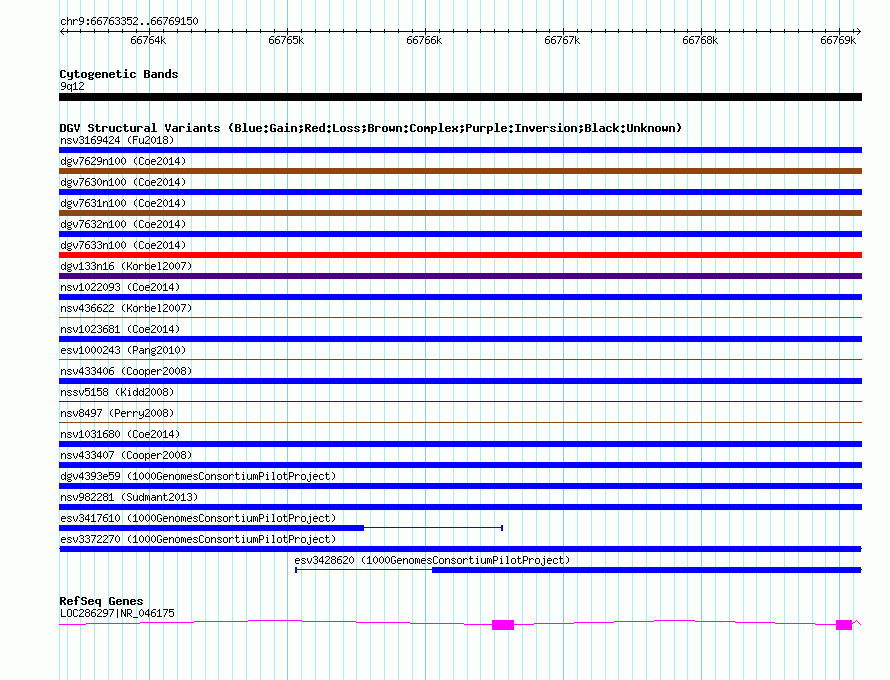Click the dgv7631n100 (Coe2014) label
This screenshot has height=680, width=890.
(123, 203)
